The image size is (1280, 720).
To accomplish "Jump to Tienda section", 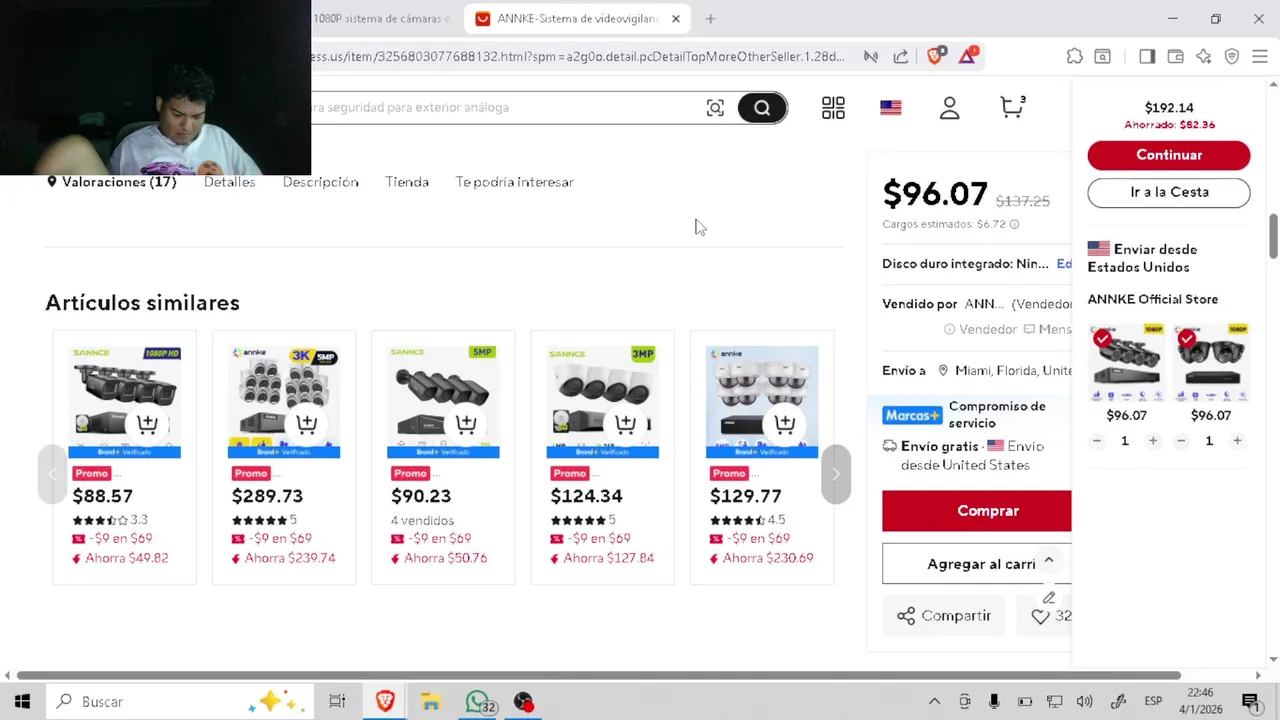I will pos(407,182).
